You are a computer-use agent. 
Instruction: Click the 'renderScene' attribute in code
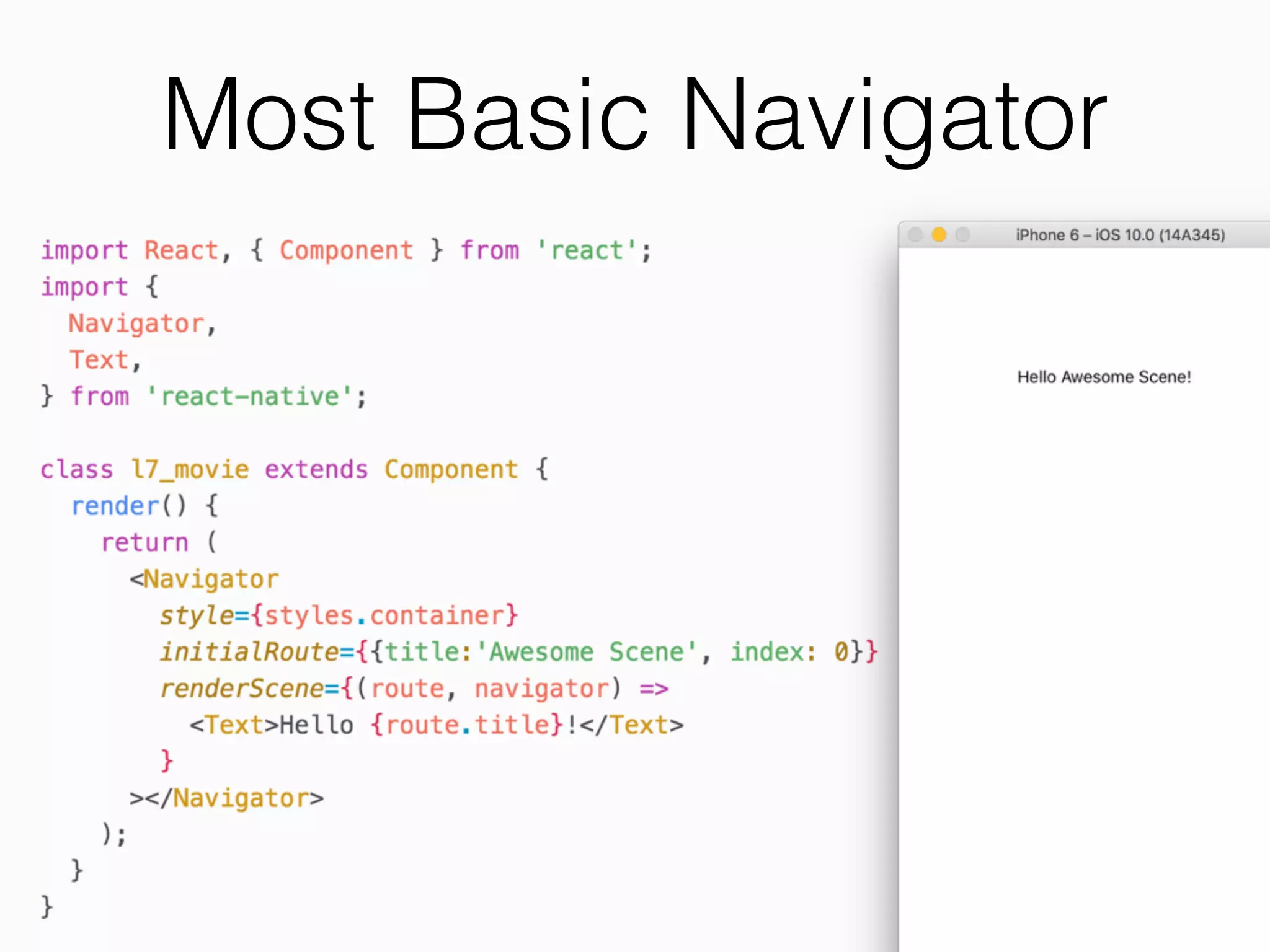click(242, 689)
